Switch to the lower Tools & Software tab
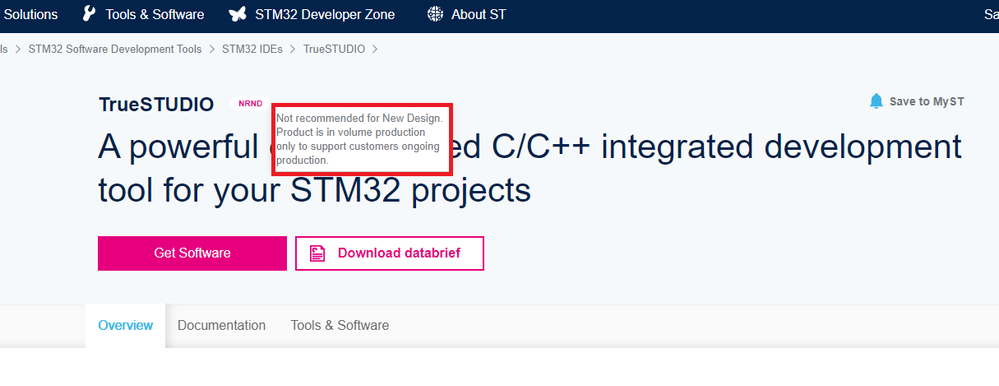999x386 pixels. [340, 325]
